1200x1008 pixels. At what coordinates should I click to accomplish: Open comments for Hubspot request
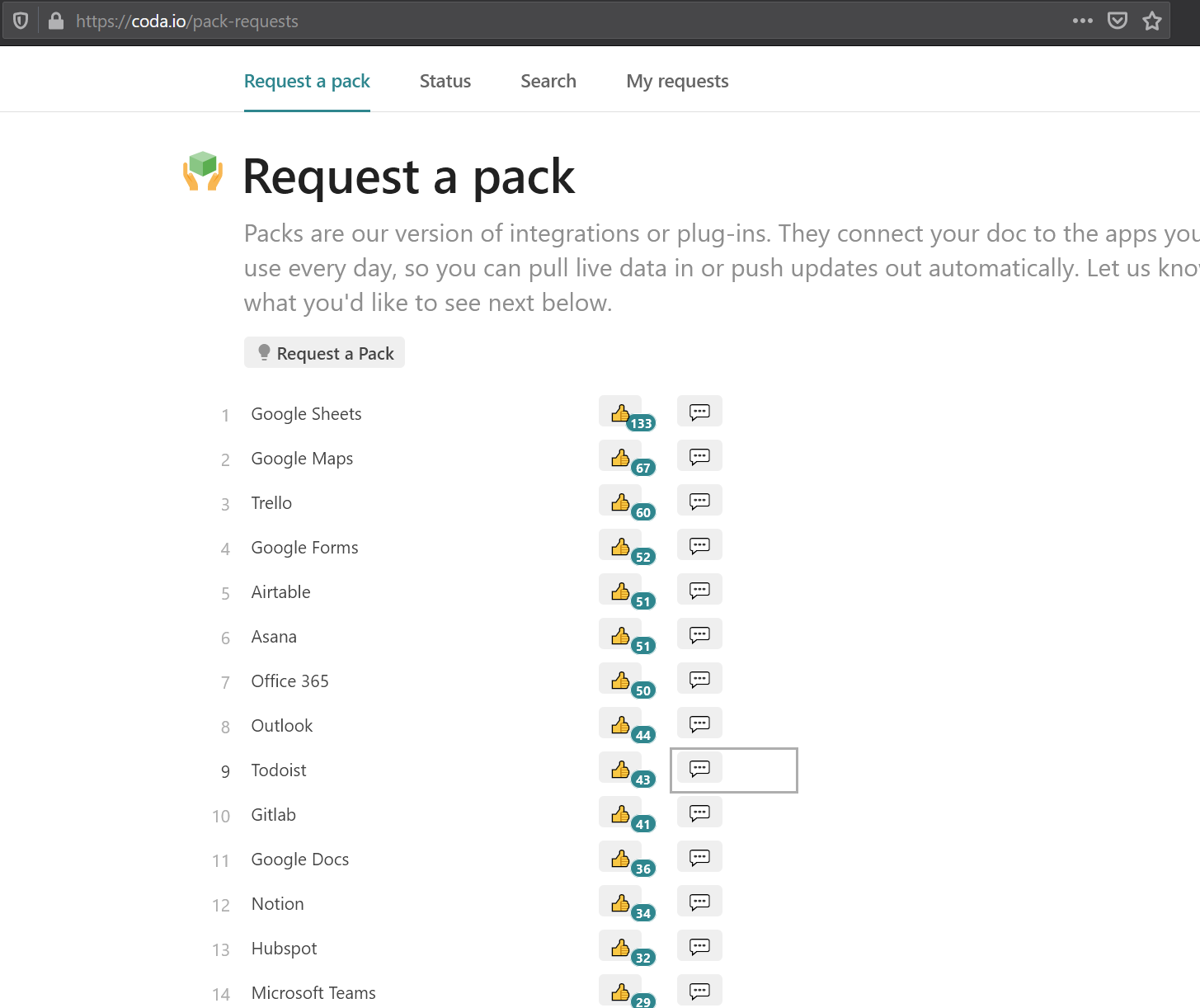tap(699, 946)
